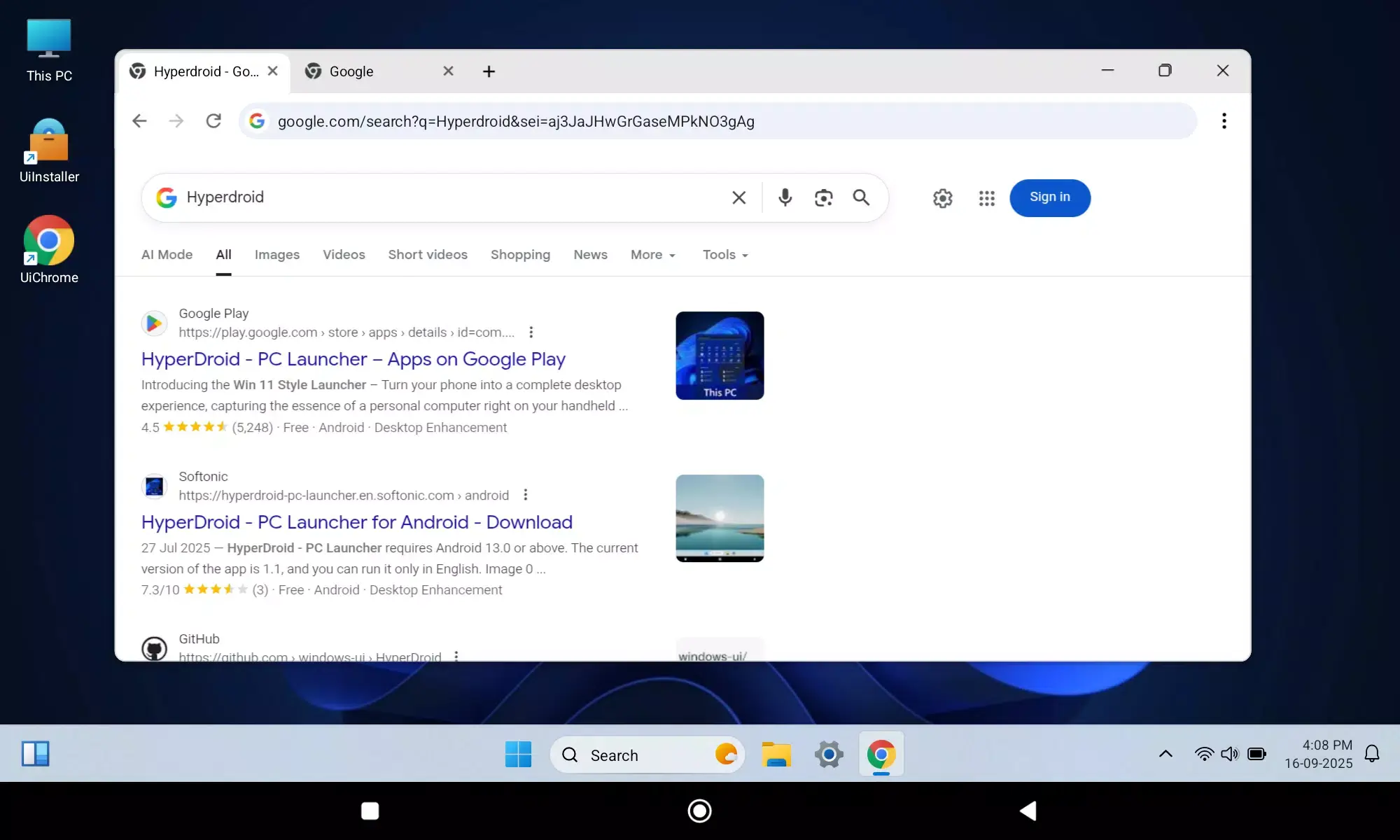
Task: Open the Windows-style Start menu
Action: click(x=517, y=755)
